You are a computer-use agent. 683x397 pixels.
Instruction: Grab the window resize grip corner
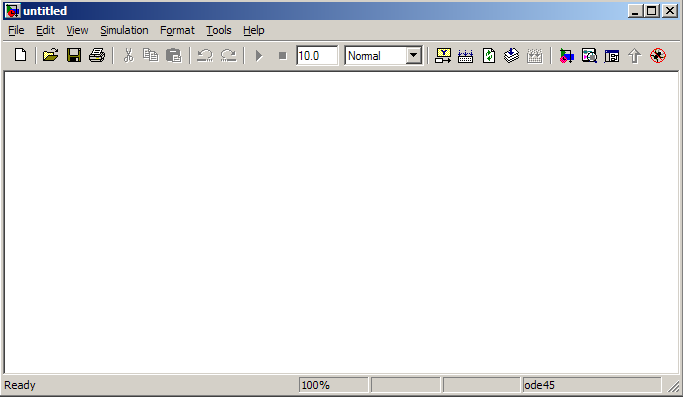tap(673, 386)
